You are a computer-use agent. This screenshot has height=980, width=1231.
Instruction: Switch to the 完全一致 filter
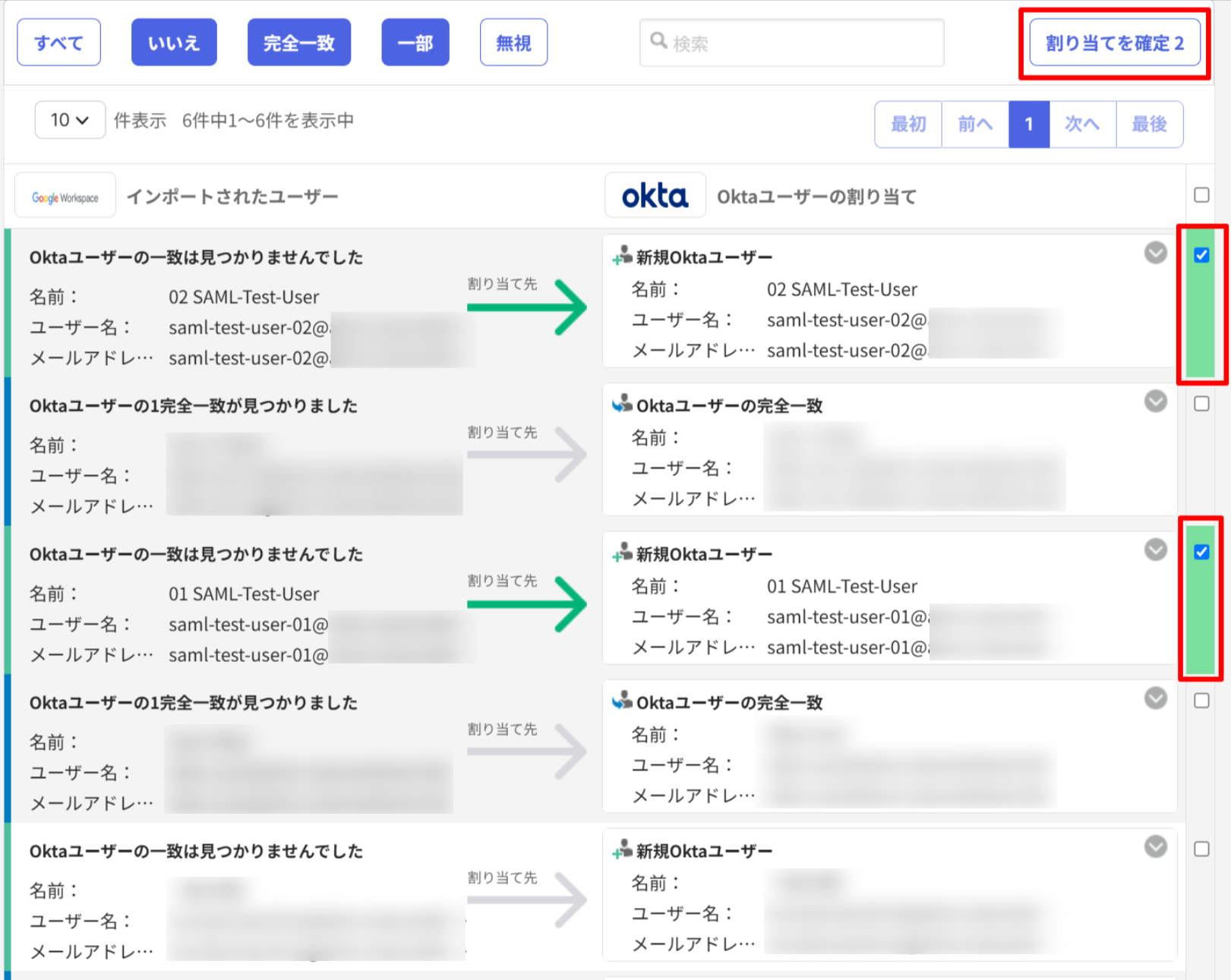tap(298, 42)
